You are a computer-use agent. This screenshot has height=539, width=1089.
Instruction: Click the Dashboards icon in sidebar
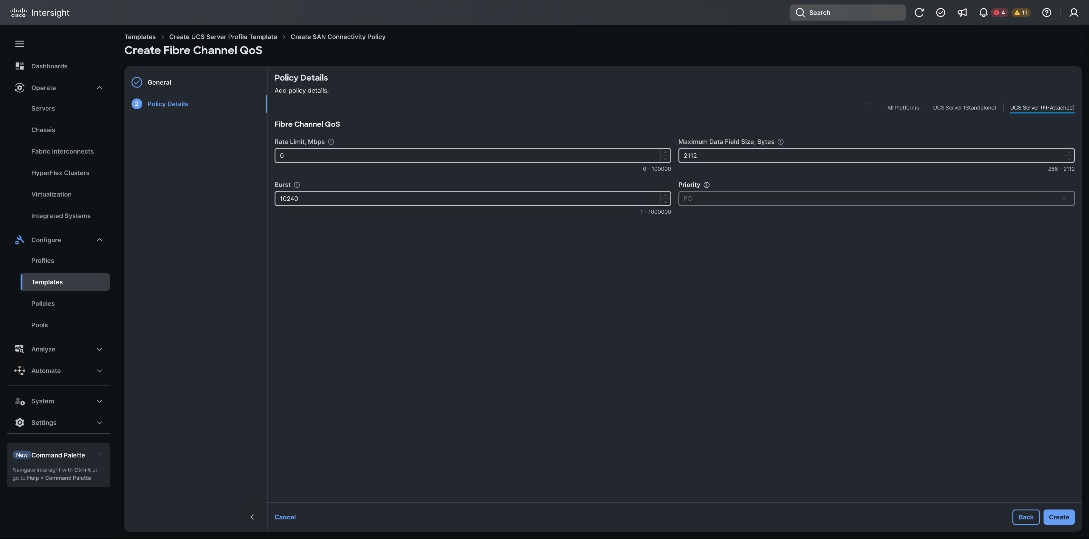(x=19, y=66)
